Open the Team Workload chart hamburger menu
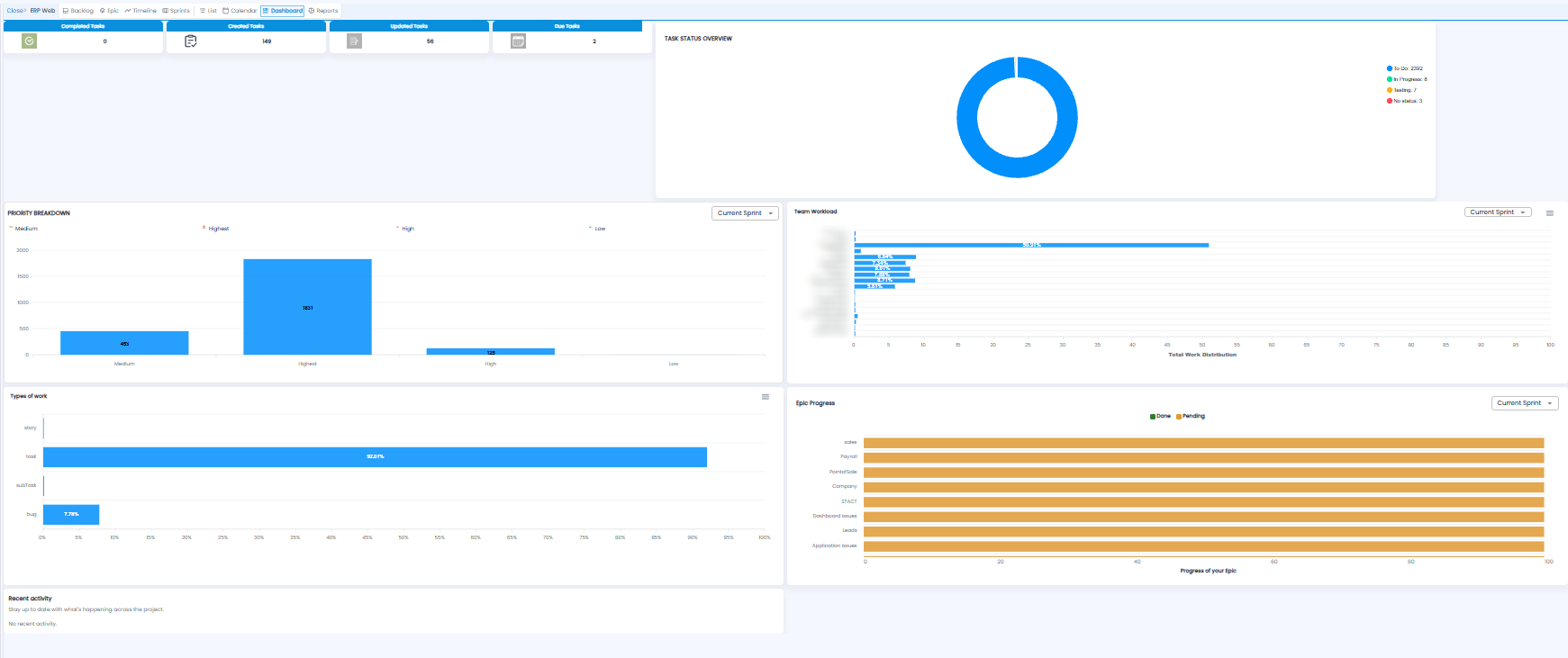The height and width of the screenshot is (658, 1568). click(1550, 213)
